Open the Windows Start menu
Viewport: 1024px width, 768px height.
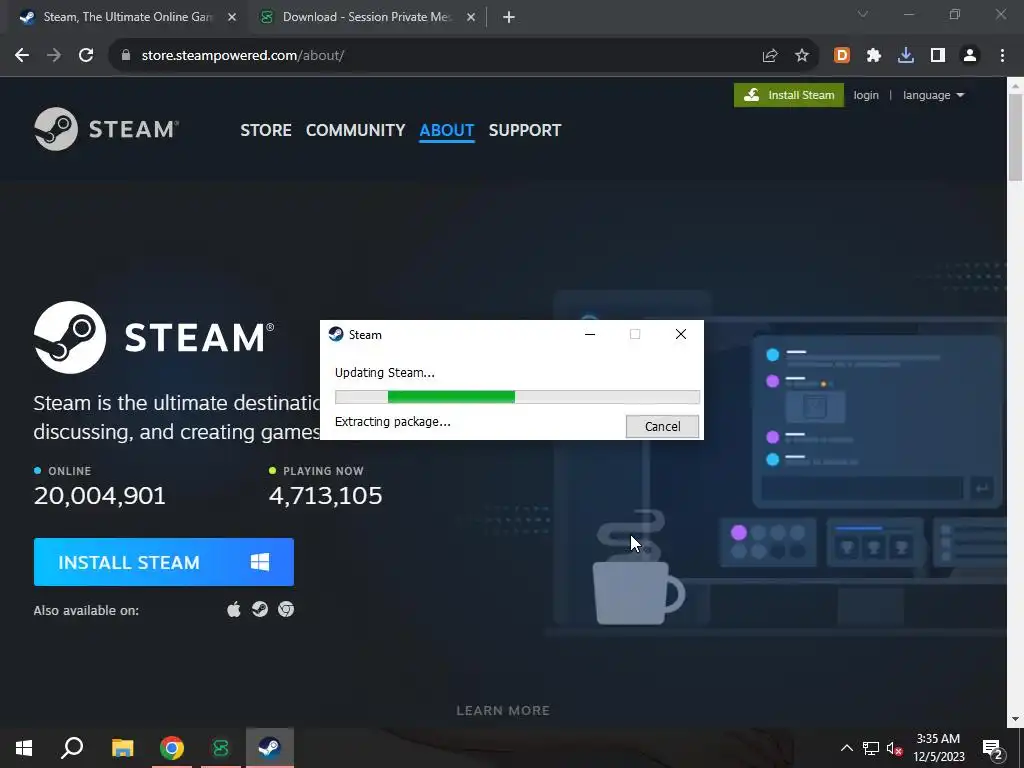click(x=24, y=748)
